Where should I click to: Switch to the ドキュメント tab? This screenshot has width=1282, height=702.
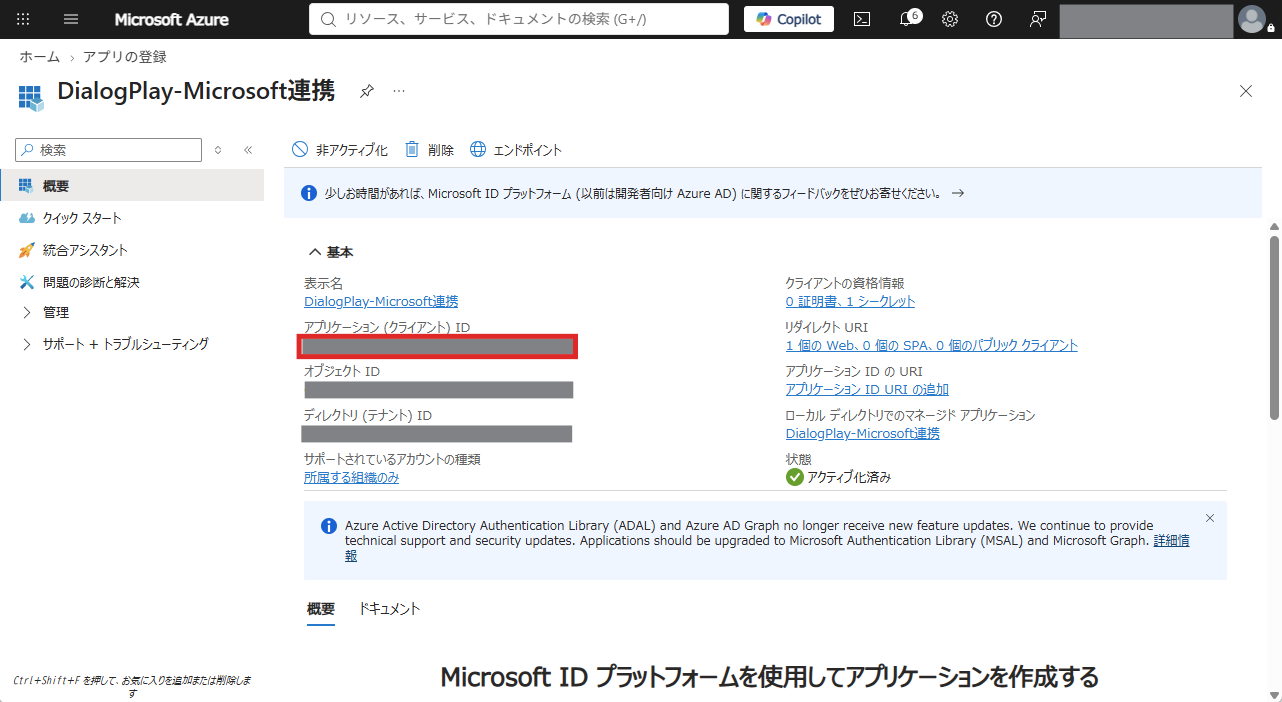(x=389, y=608)
